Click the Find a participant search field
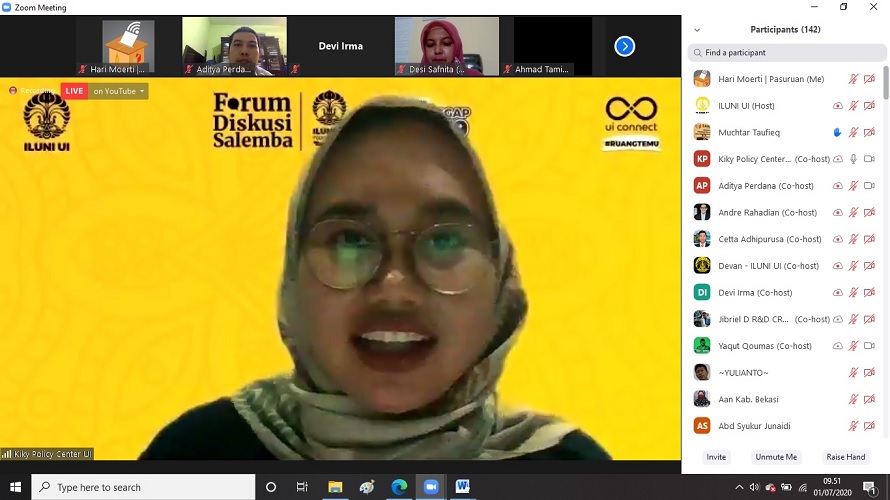The image size is (890, 500). 785,53
